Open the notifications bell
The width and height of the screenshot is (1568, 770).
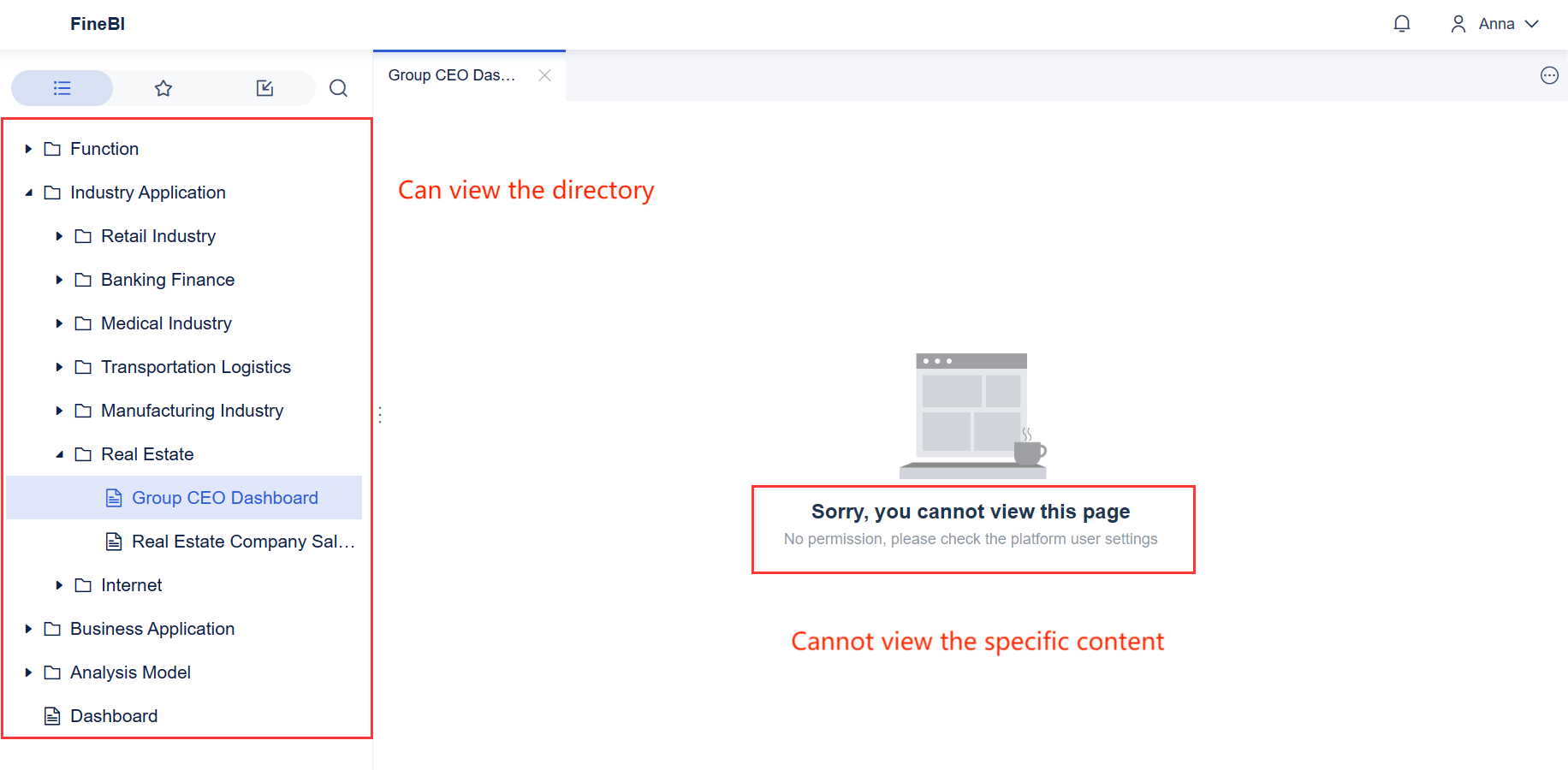[1402, 23]
